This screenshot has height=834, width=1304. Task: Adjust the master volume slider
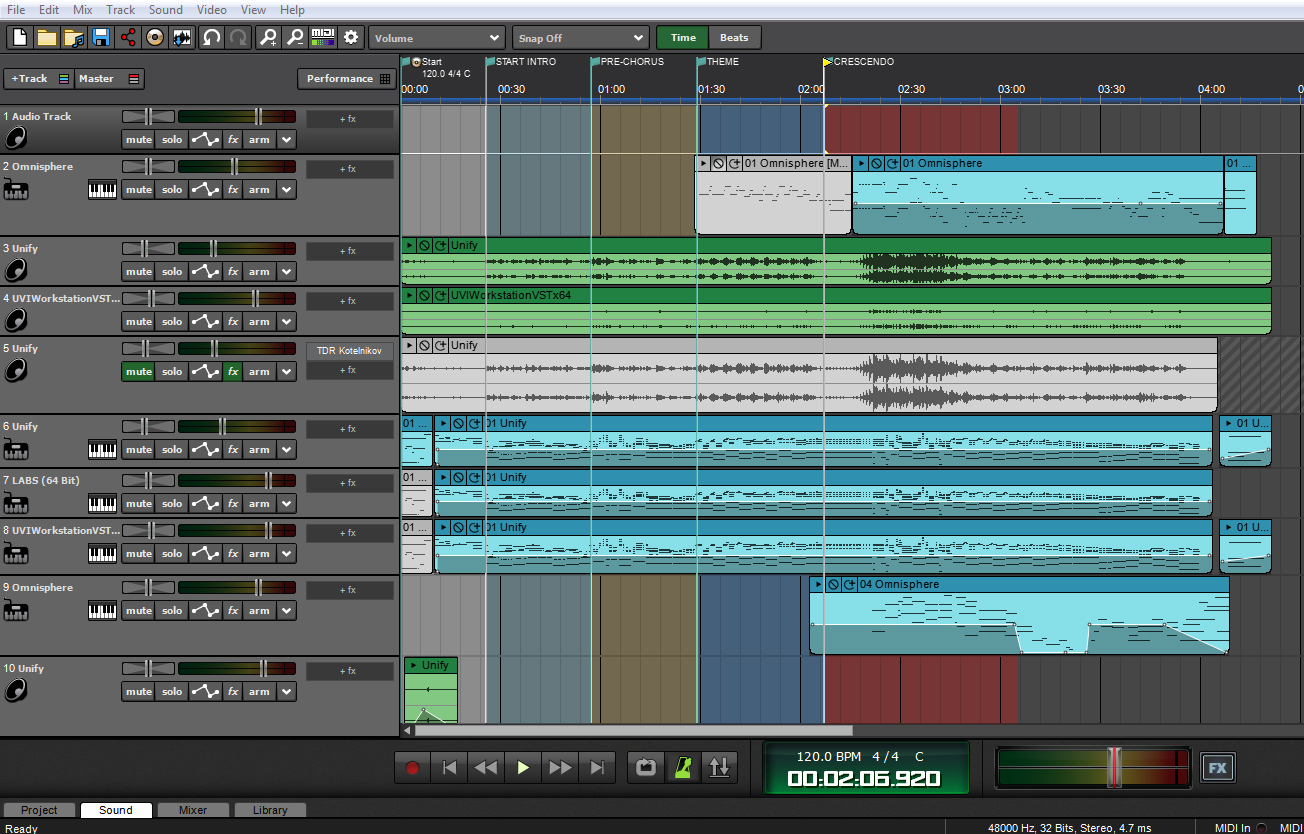click(x=1114, y=767)
